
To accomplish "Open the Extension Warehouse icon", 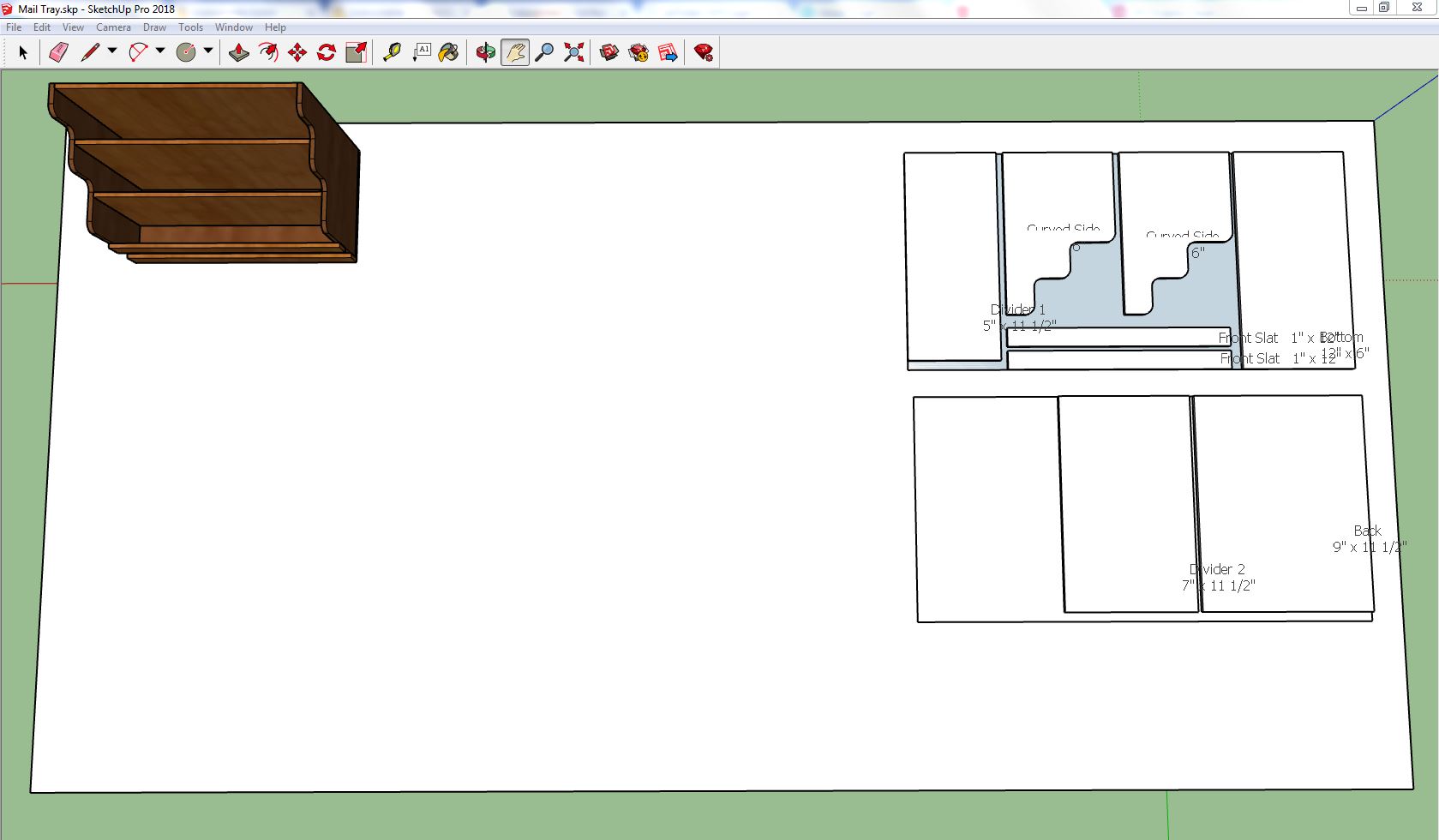I will click(639, 52).
